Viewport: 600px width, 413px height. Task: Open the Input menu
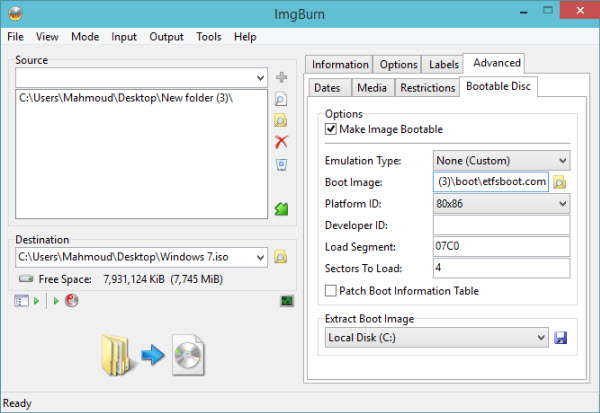124,37
